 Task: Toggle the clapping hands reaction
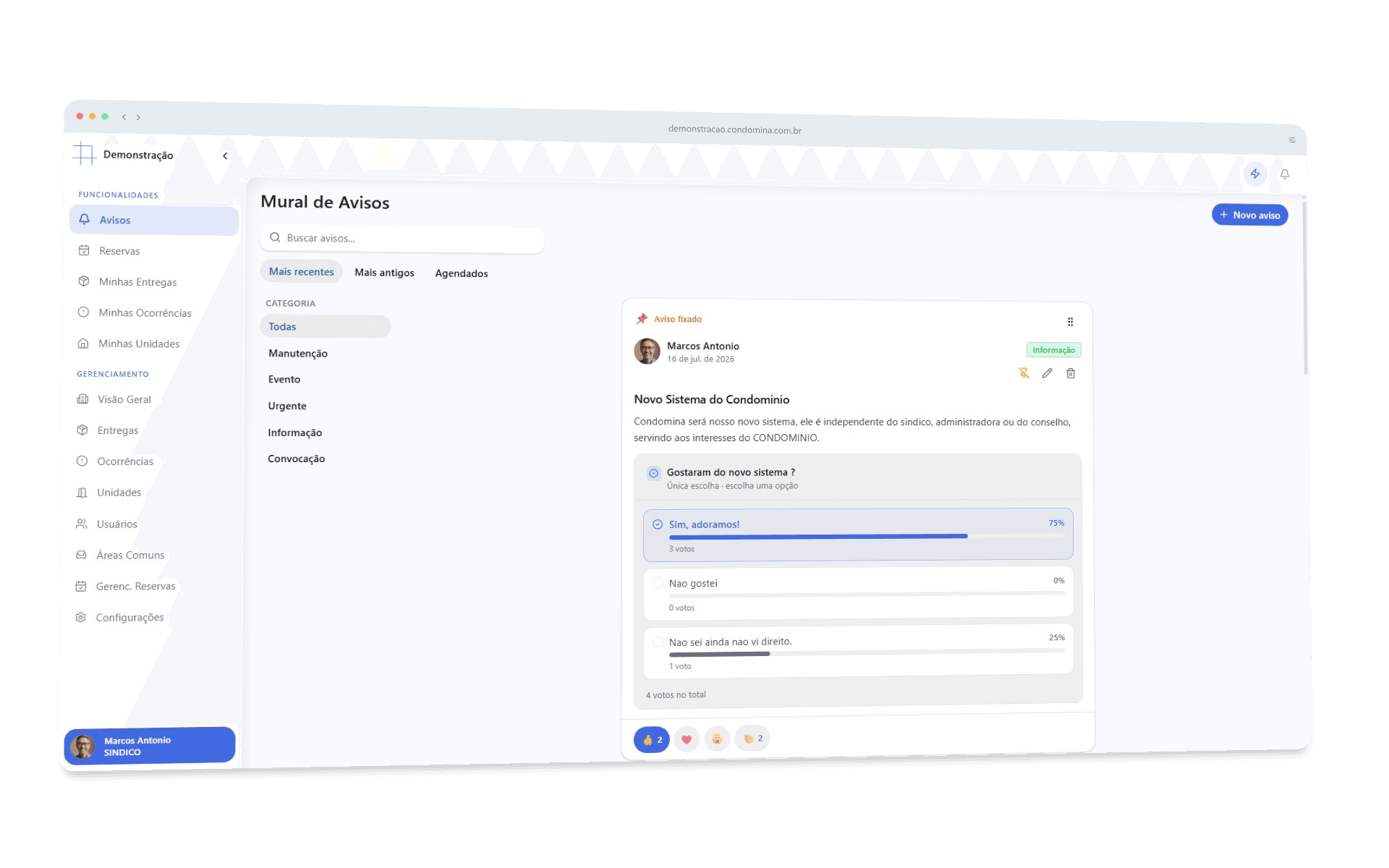tap(752, 739)
